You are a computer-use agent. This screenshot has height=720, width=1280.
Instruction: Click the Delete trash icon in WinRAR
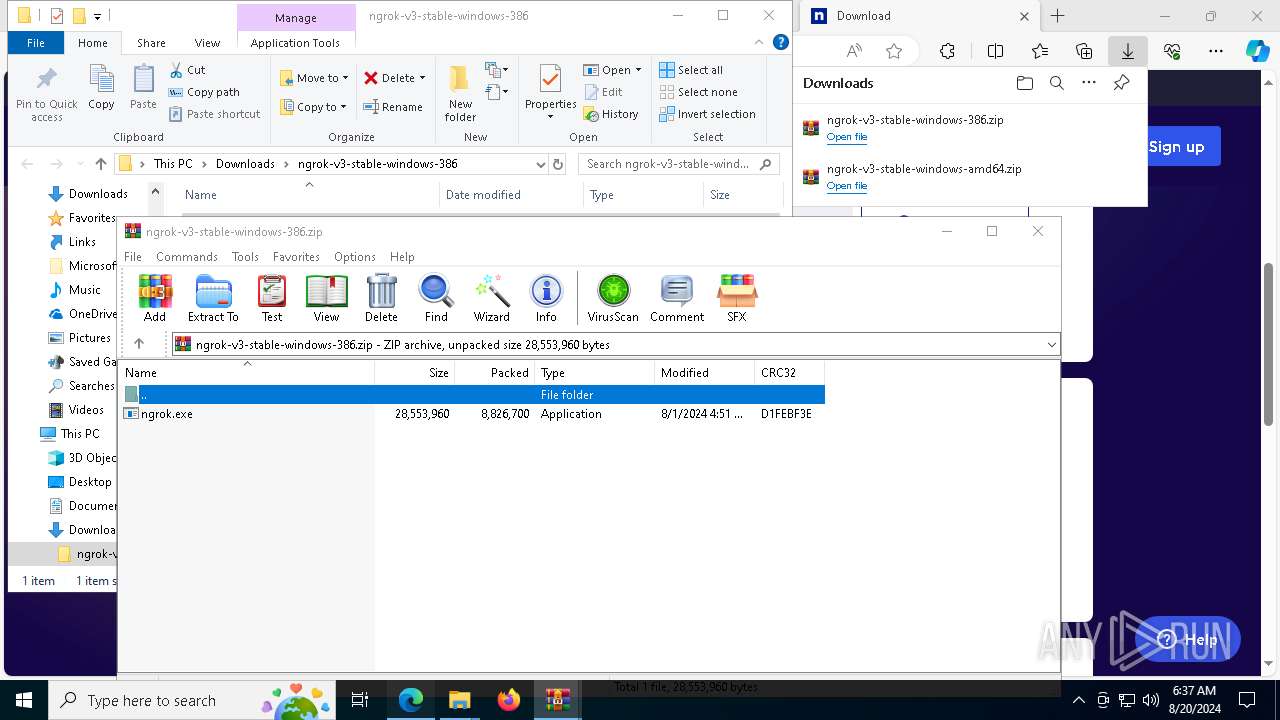coord(381,298)
